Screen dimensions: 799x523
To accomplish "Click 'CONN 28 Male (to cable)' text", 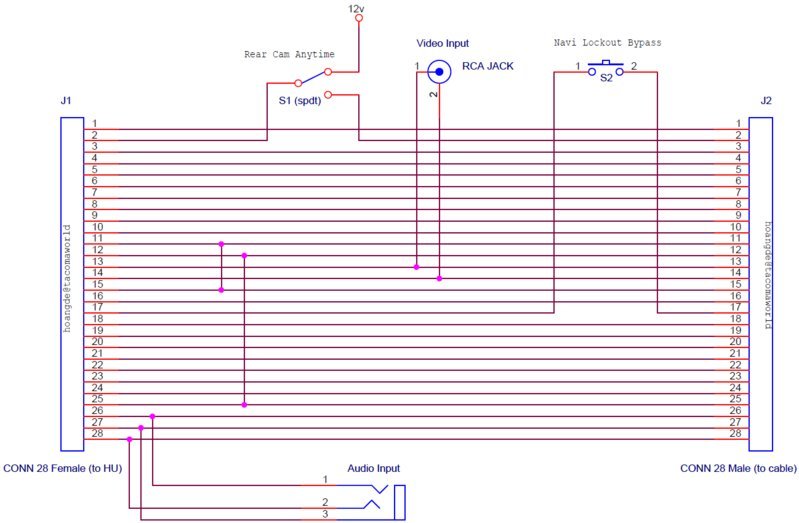I will (x=738, y=468).
